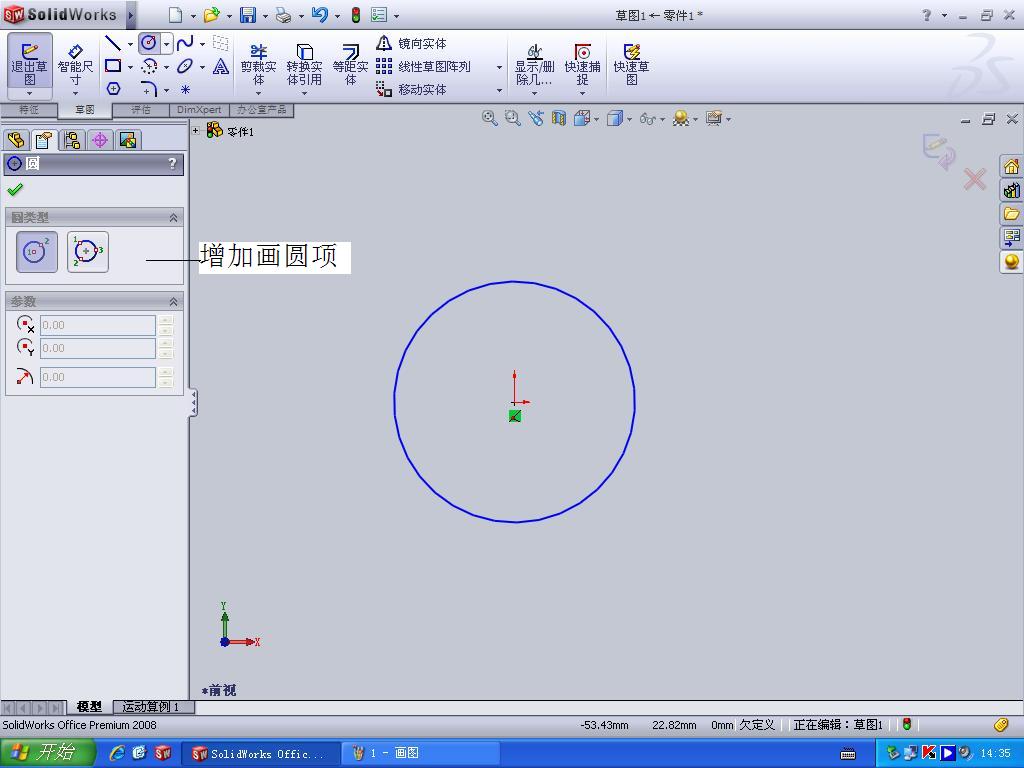The height and width of the screenshot is (768, 1024).
Task: Switch to the 办公室产品 tab
Action: [x=261, y=110]
